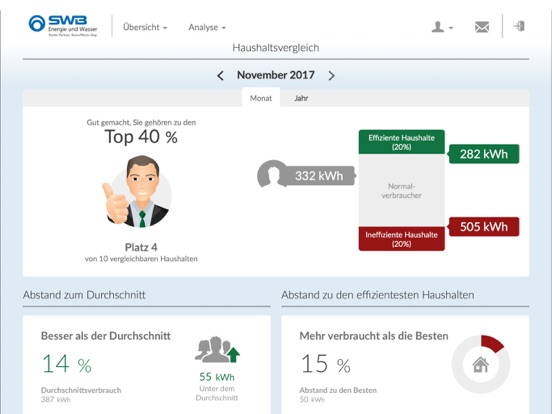
Task: Click the 505 kWh red label
Action: click(484, 226)
